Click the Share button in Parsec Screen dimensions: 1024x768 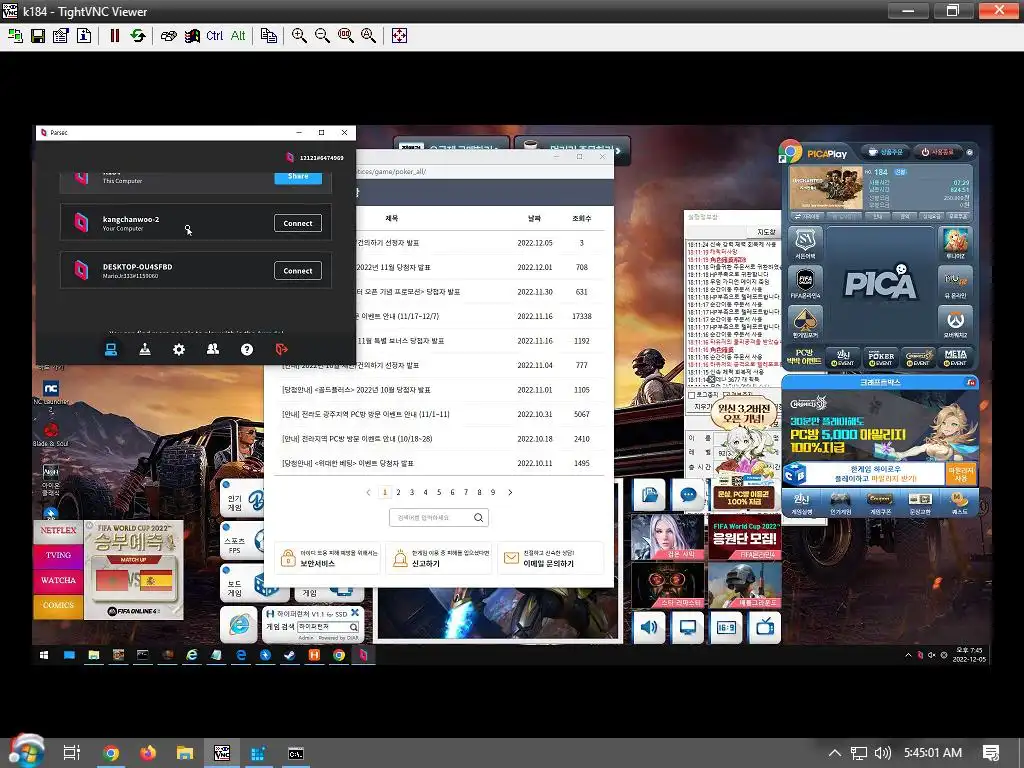click(298, 177)
